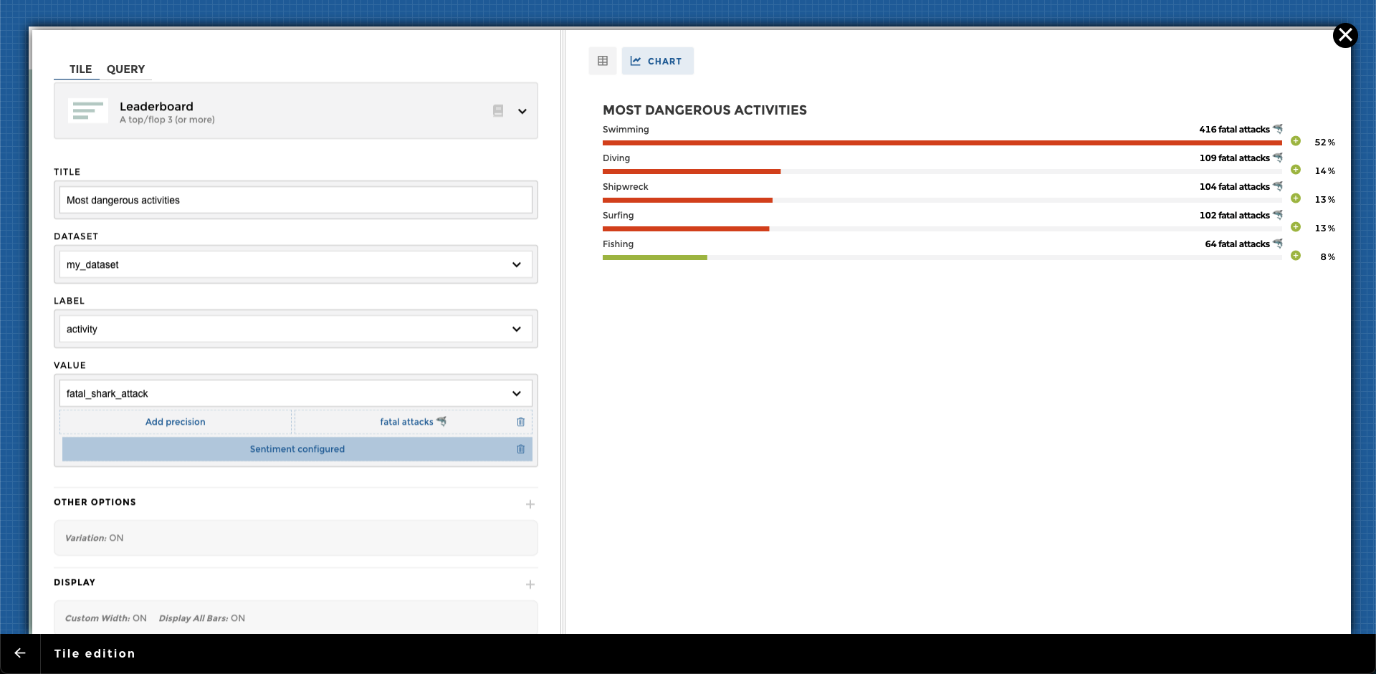Click the green variation icon for Shipwreck
This screenshot has height=674, width=1376.
point(1296,198)
